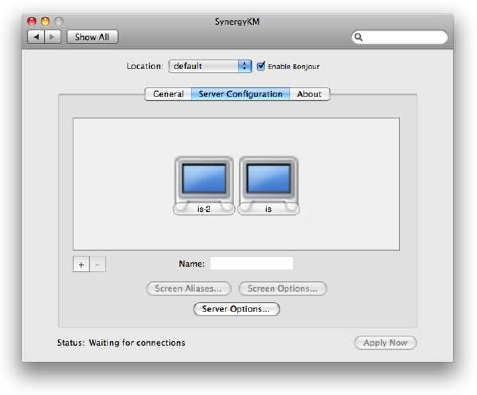This screenshot has width=477, height=395.
Task: Open the About tab
Action: tap(309, 94)
